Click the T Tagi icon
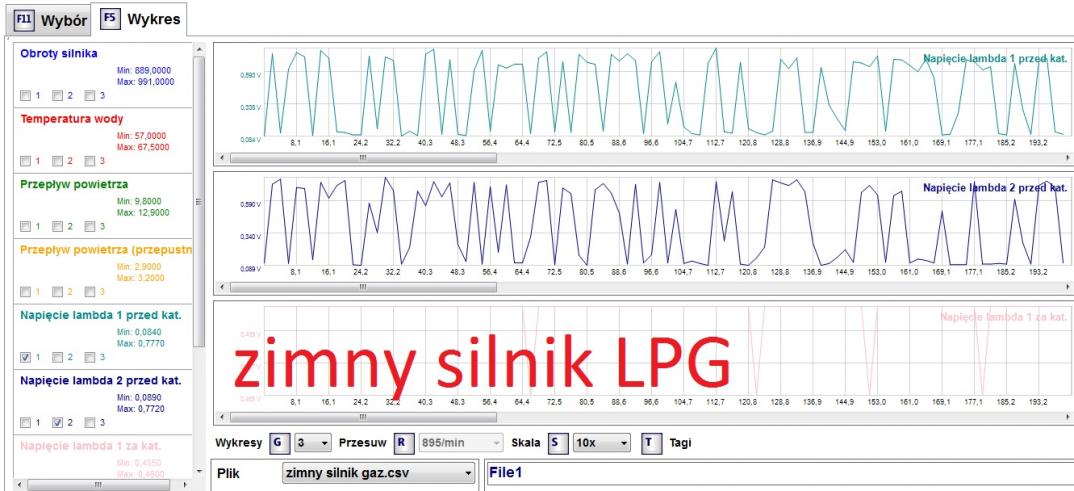The height and width of the screenshot is (491, 1074). pyautogui.click(x=650, y=442)
